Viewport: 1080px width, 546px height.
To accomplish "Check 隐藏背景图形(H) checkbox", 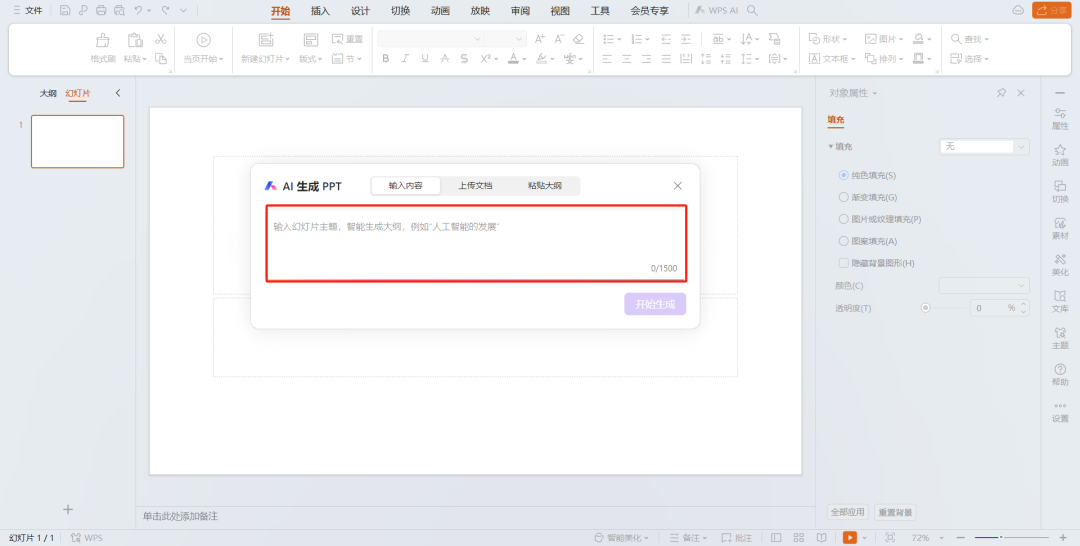I will 843,263.
